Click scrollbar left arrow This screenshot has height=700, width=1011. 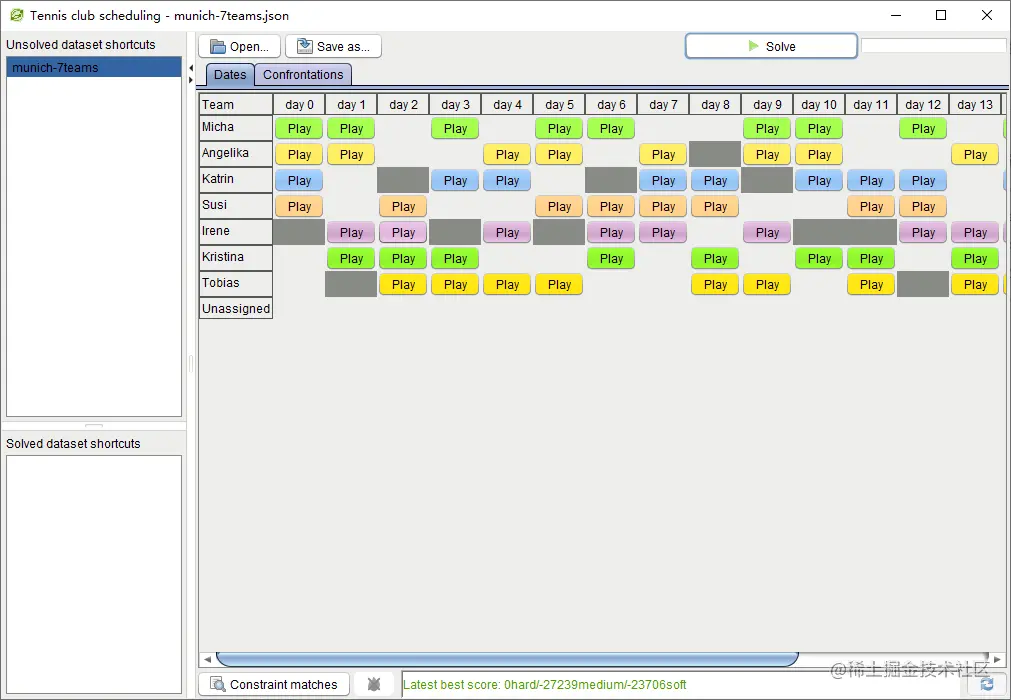pyautogui.click(x=207, y=659)
